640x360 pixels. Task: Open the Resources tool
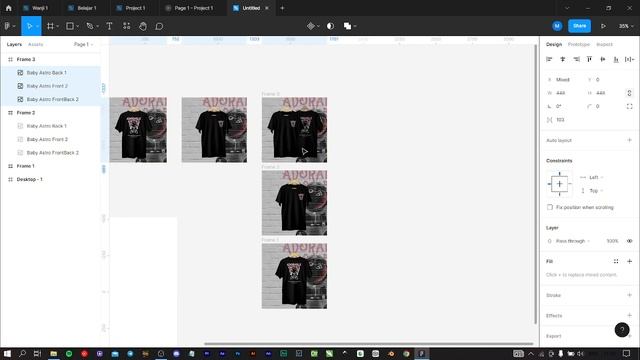127,26
